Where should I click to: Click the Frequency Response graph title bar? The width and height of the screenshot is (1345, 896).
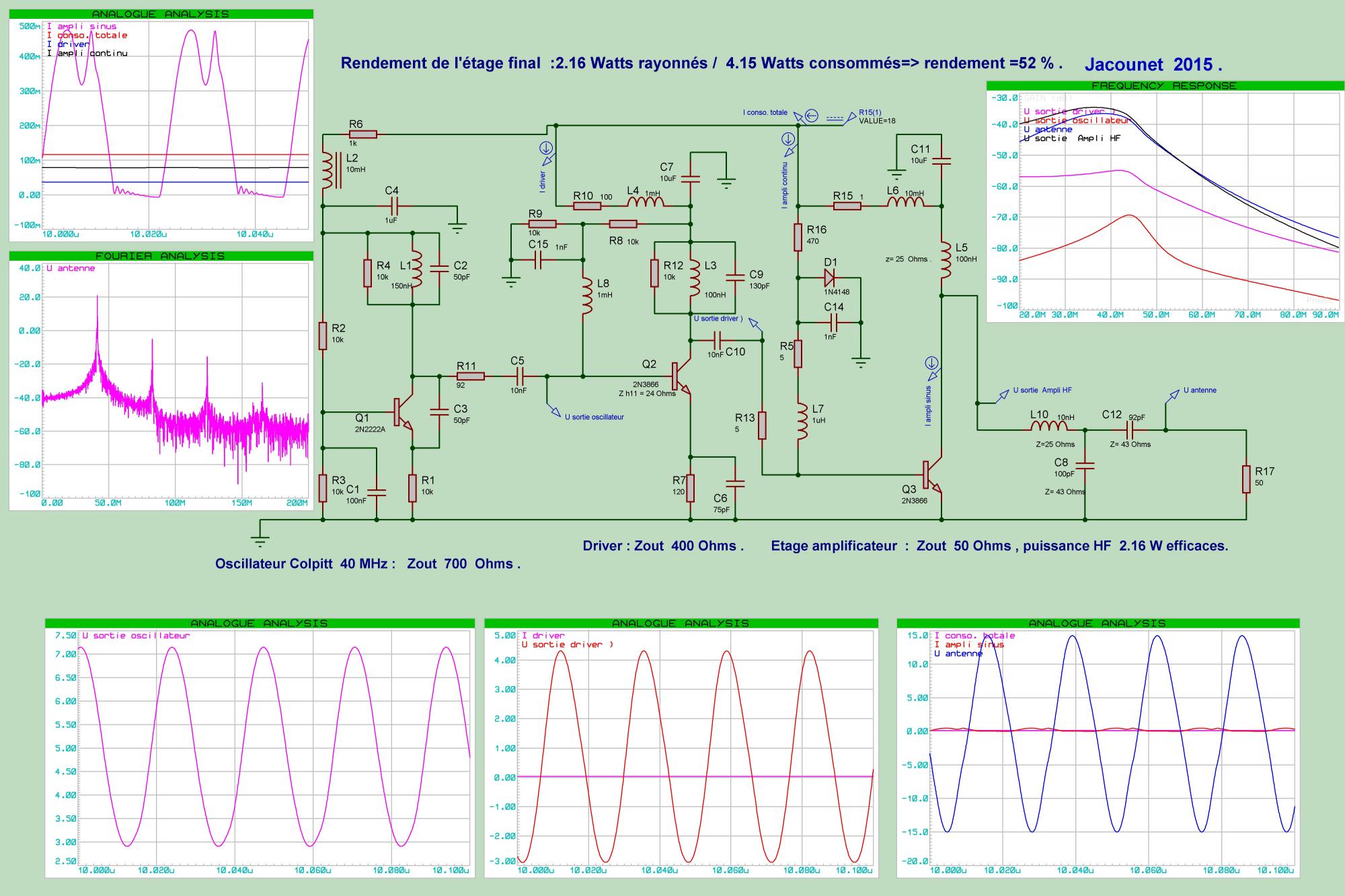pyautogui.click(x=1163, y=86)
